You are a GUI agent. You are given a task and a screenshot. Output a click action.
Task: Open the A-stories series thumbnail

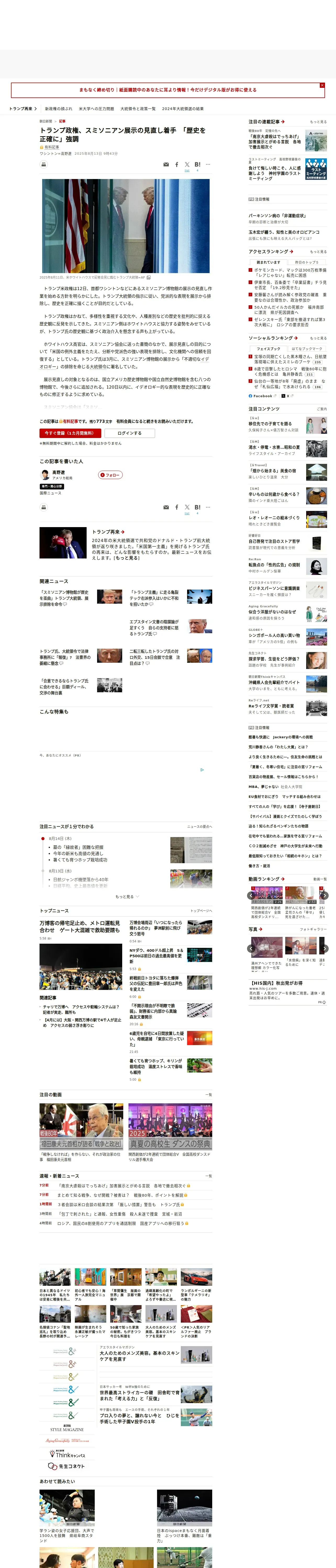tap(316, 141)
